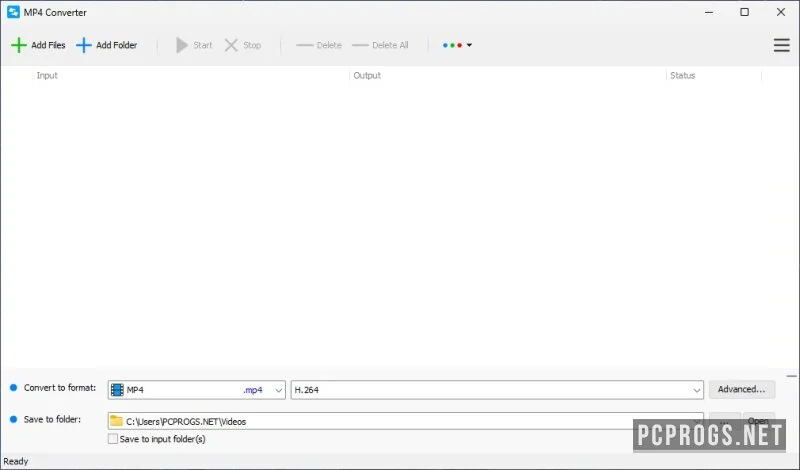Click the Status column header
Image resolution: width=800 pixels, height=470 pixels.
683,75
